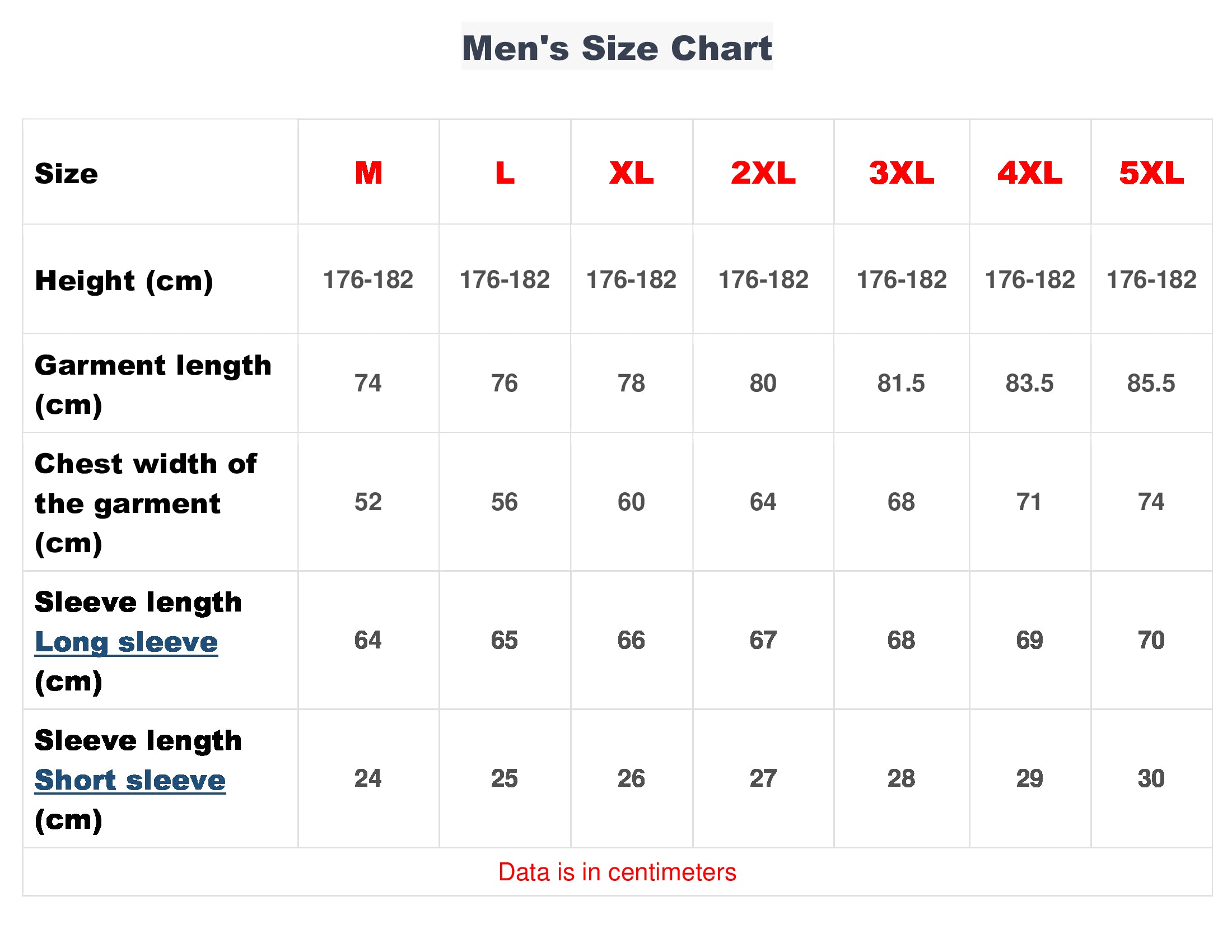
Task: Select the 3XL size column header
Action: click(x=901, y=173)
